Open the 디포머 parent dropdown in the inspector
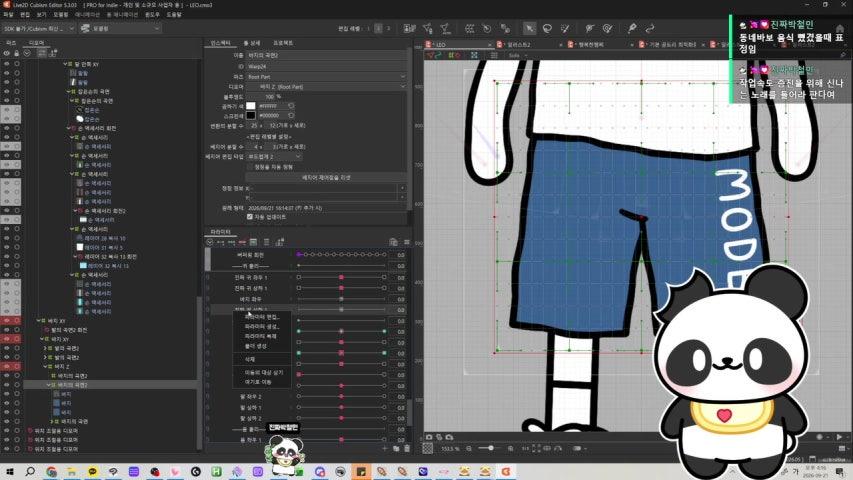The height and width of the screenshot is (480, 853). coord(326,87)
